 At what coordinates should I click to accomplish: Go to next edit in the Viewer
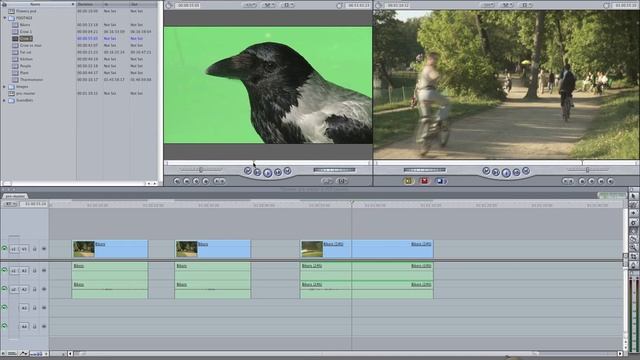[287, 171]
